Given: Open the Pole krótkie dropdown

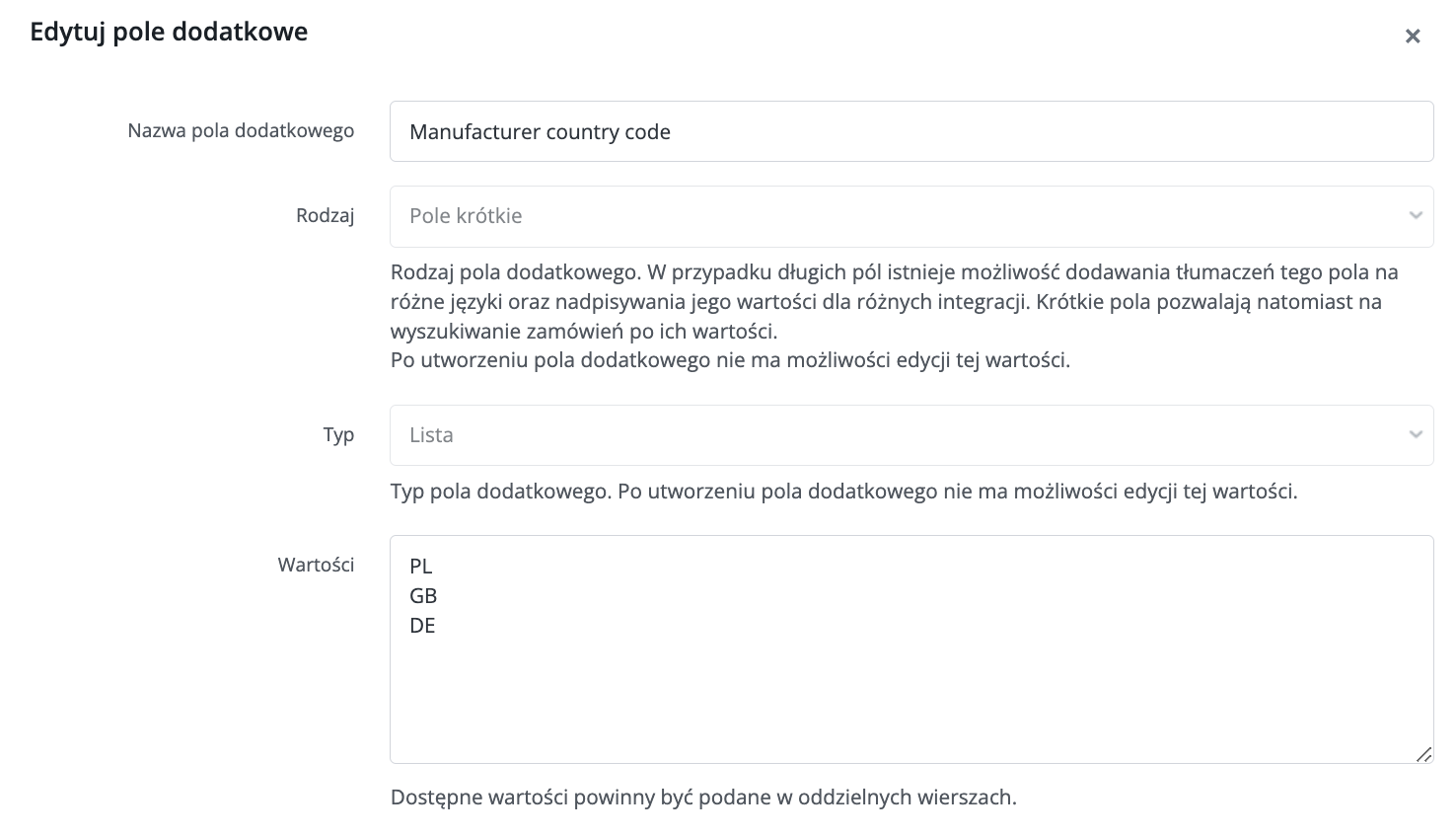Looking at the screenshot, I should click(x=911, y=216).
